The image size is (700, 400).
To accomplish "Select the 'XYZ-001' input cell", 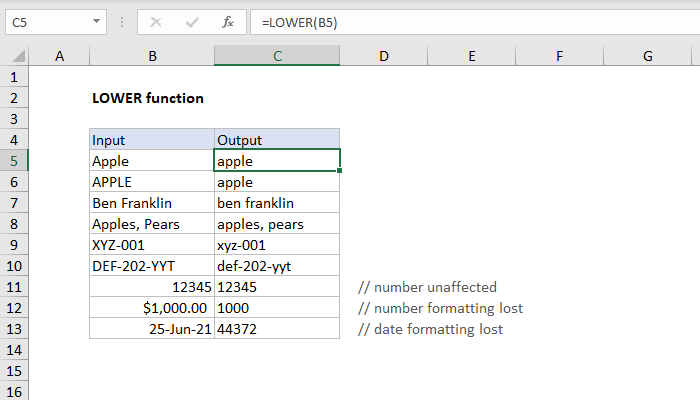I will pos(152,245).
